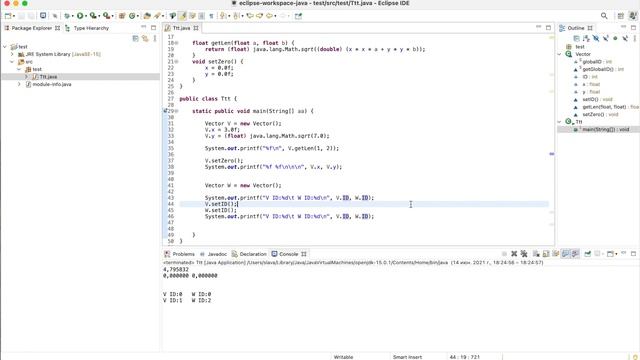Click the Next Annotation toolbar icon
This screenshot has width=640, height=360.
tap(223, 16)
